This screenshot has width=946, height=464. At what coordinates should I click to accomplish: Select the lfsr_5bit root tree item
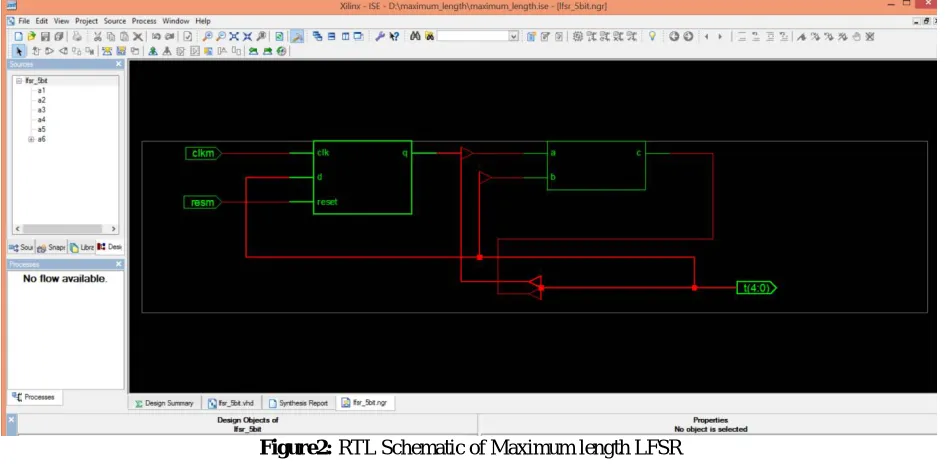[37, 80]
